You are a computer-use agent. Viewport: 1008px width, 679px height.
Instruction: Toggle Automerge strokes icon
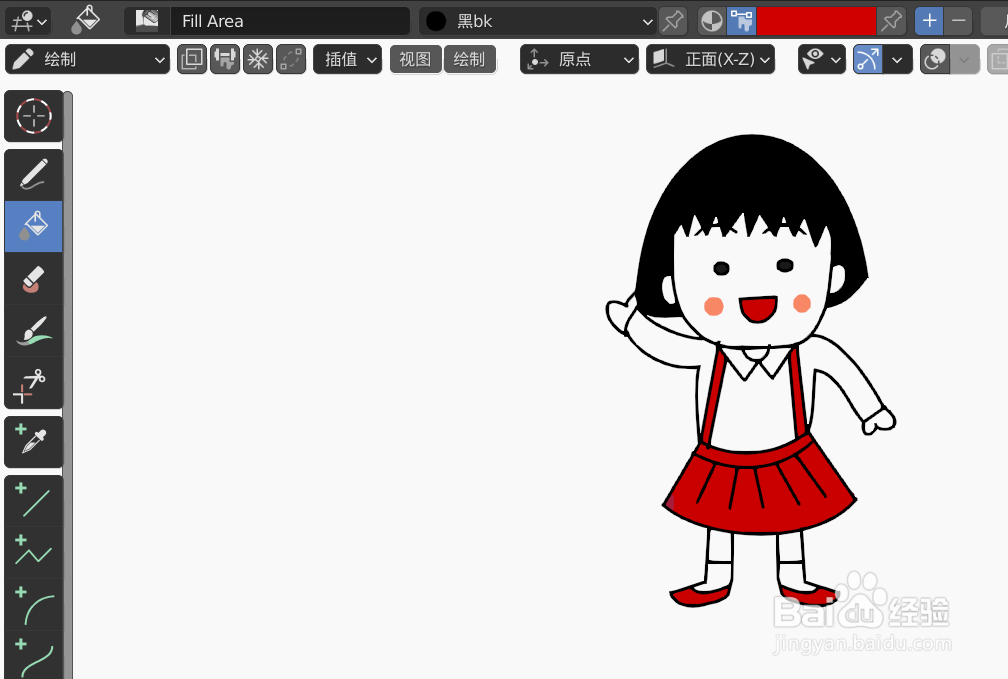291,59
